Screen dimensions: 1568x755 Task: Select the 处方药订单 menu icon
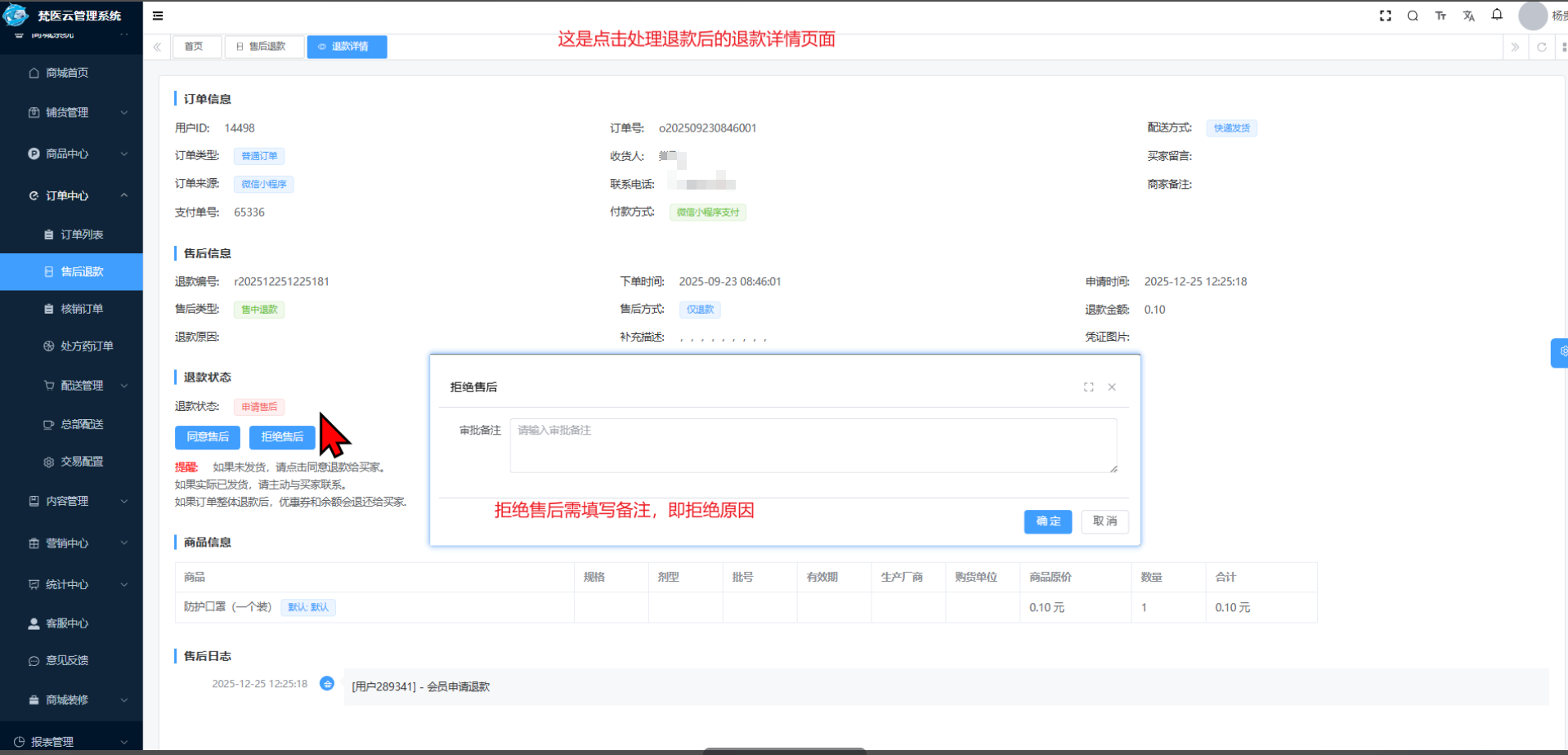48,346
